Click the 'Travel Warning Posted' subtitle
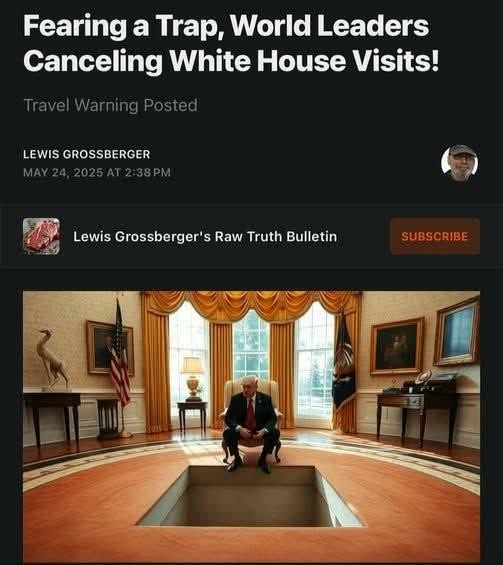The image size is (503, 565). [x=110, y=105]
